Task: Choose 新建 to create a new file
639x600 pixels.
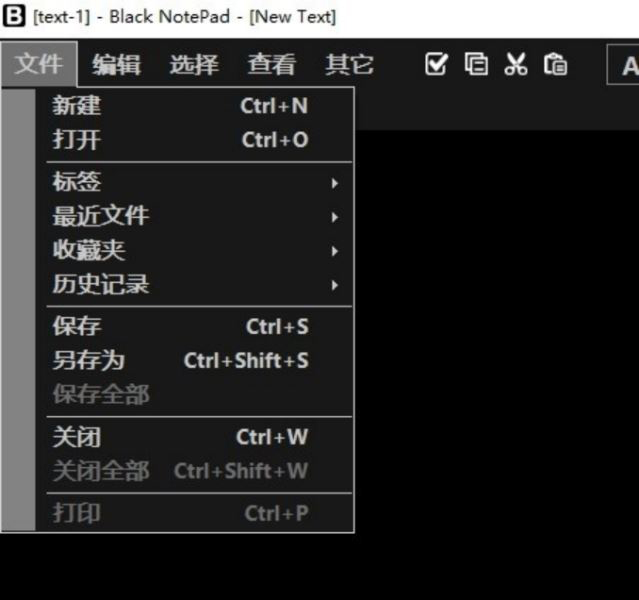Action: tap(195, 106)
